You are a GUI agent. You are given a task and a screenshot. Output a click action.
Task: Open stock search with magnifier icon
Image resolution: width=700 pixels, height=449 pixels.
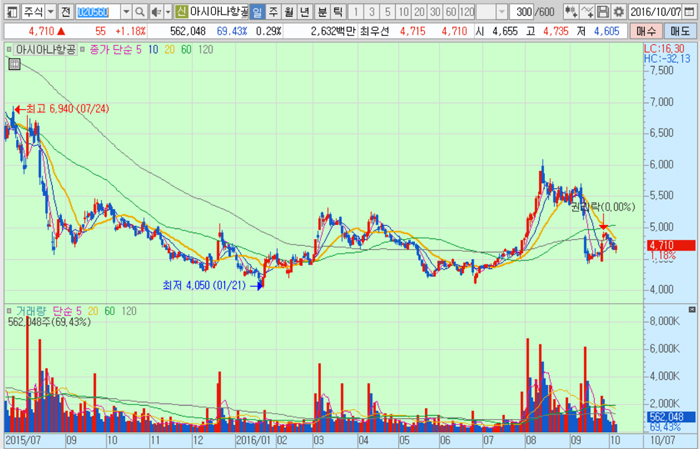tap(140, 12)
